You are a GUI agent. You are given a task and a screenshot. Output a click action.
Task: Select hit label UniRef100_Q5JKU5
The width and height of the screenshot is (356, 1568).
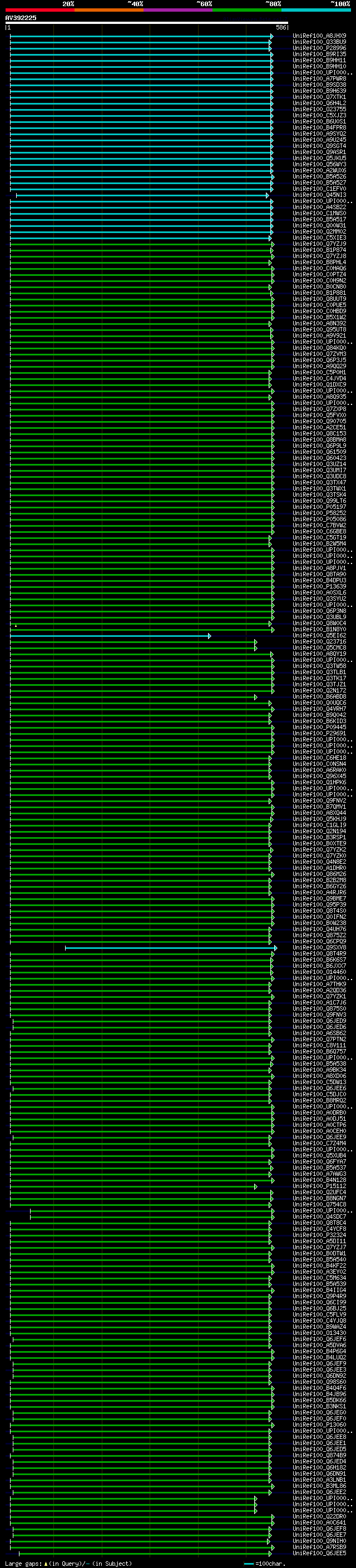tap(319, 159)
